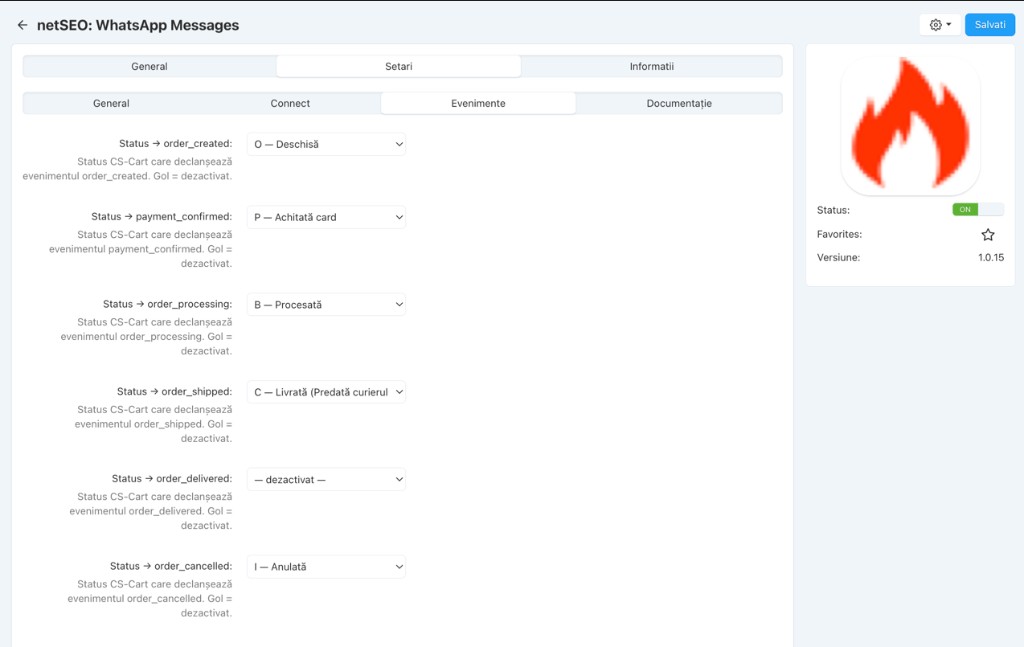Viewport: 1024px width, 647px height.
Task: Click the 'Status → order_shipped:' label
Action: [x=174, y=392]
